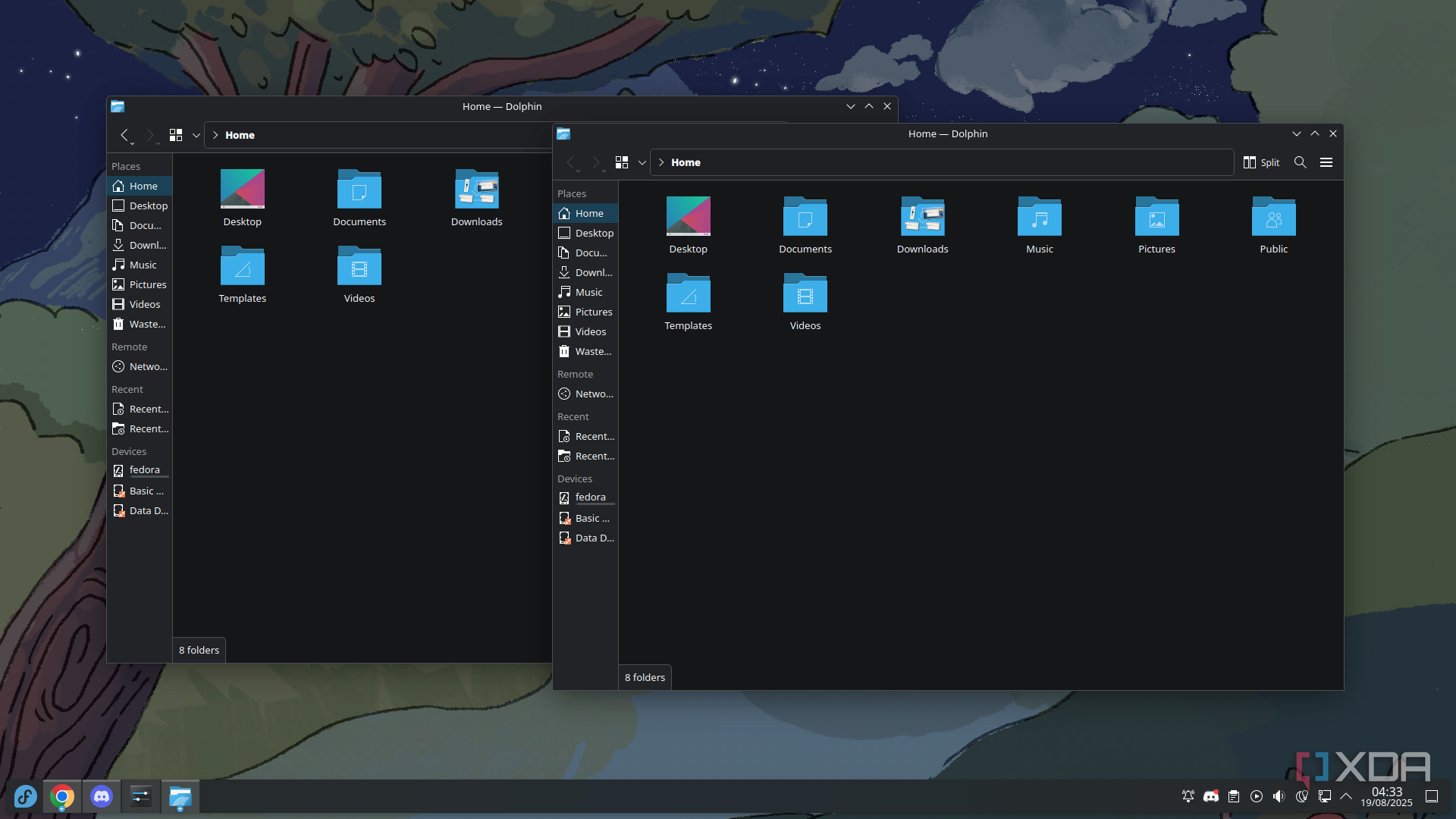Toggle Split view in Dolphin

(1261, 162)
